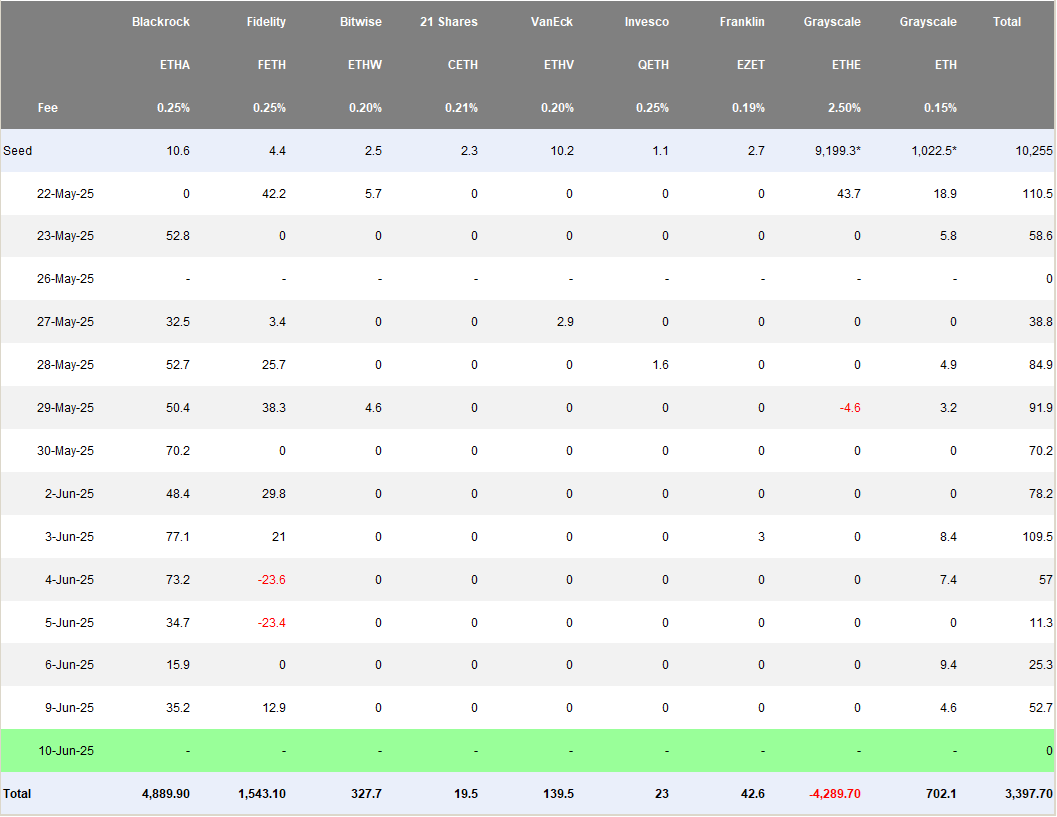Select the 12.9 Fidelity value
This screenshot has width=1057, height=817.
point(274,708)
